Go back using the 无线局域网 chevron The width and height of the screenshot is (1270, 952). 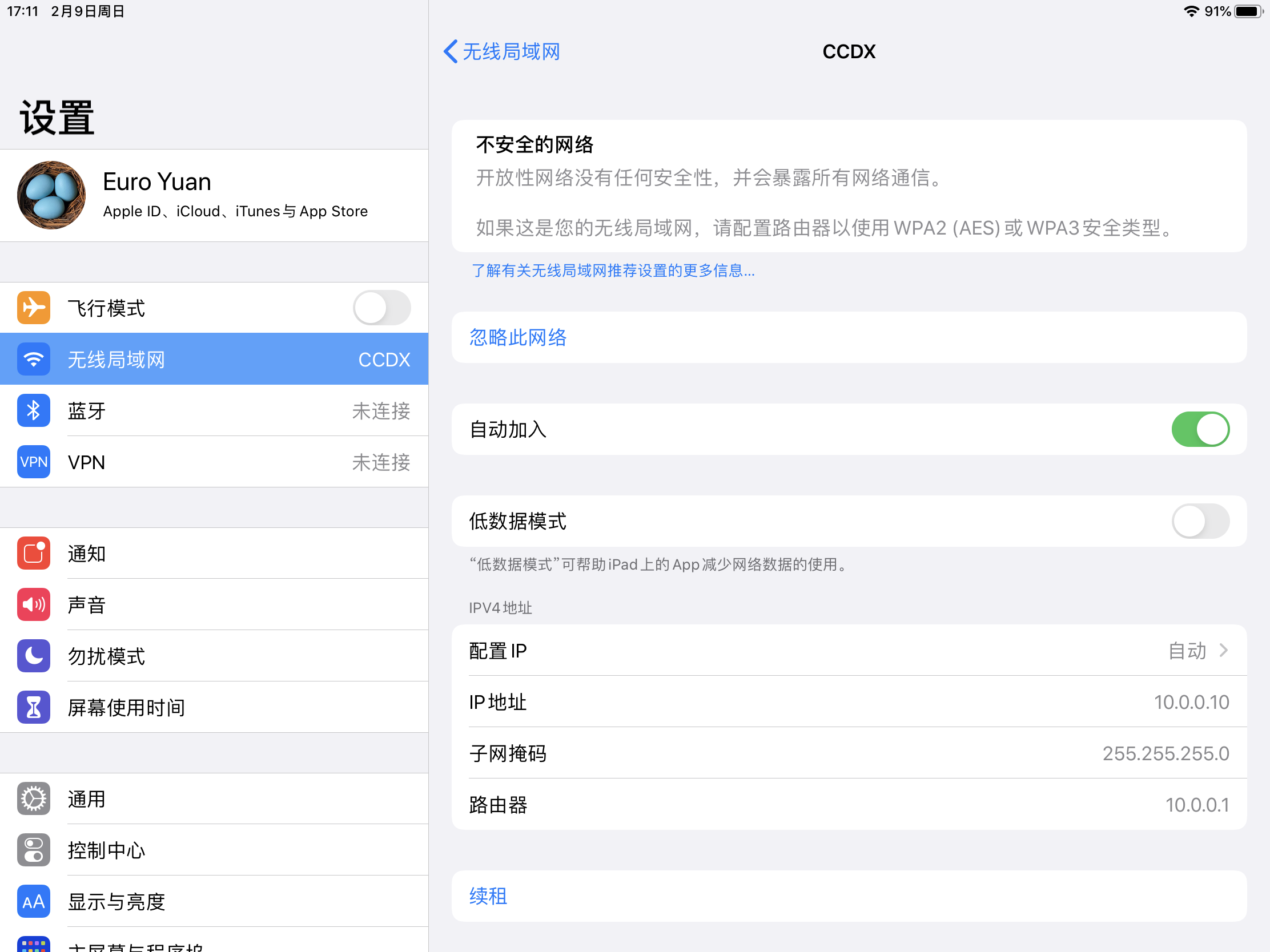point(502,51)
